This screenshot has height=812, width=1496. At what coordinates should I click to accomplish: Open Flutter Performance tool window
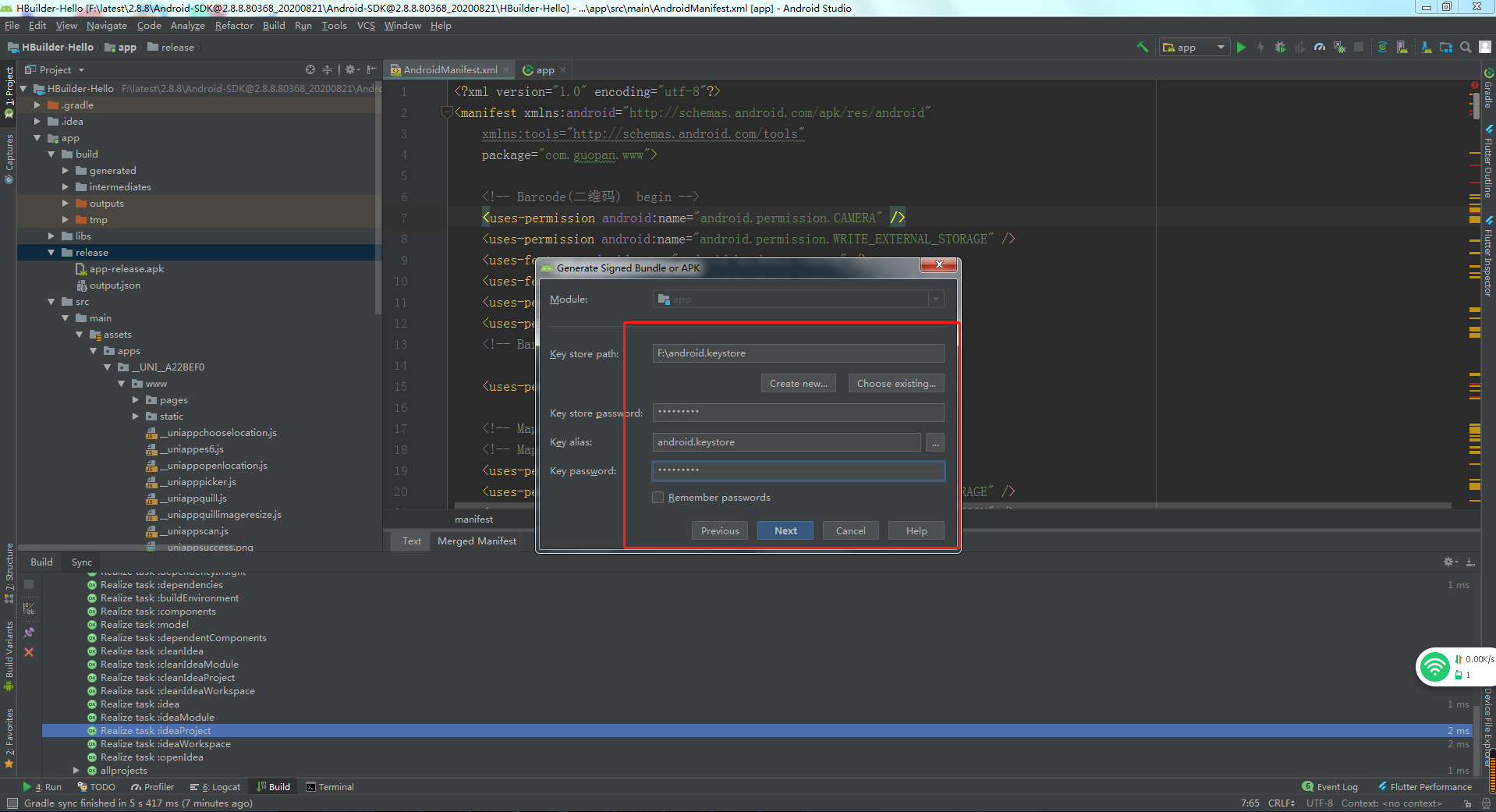coord(1425,787)
